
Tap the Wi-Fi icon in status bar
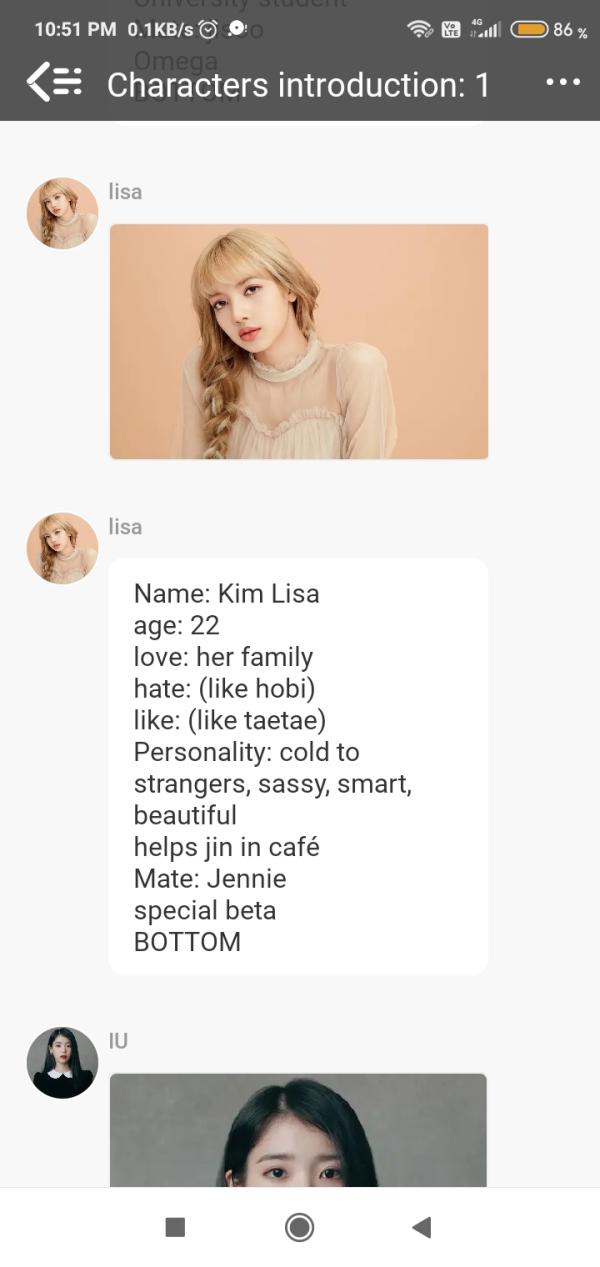pyautogui.click(x=421, y=30)
